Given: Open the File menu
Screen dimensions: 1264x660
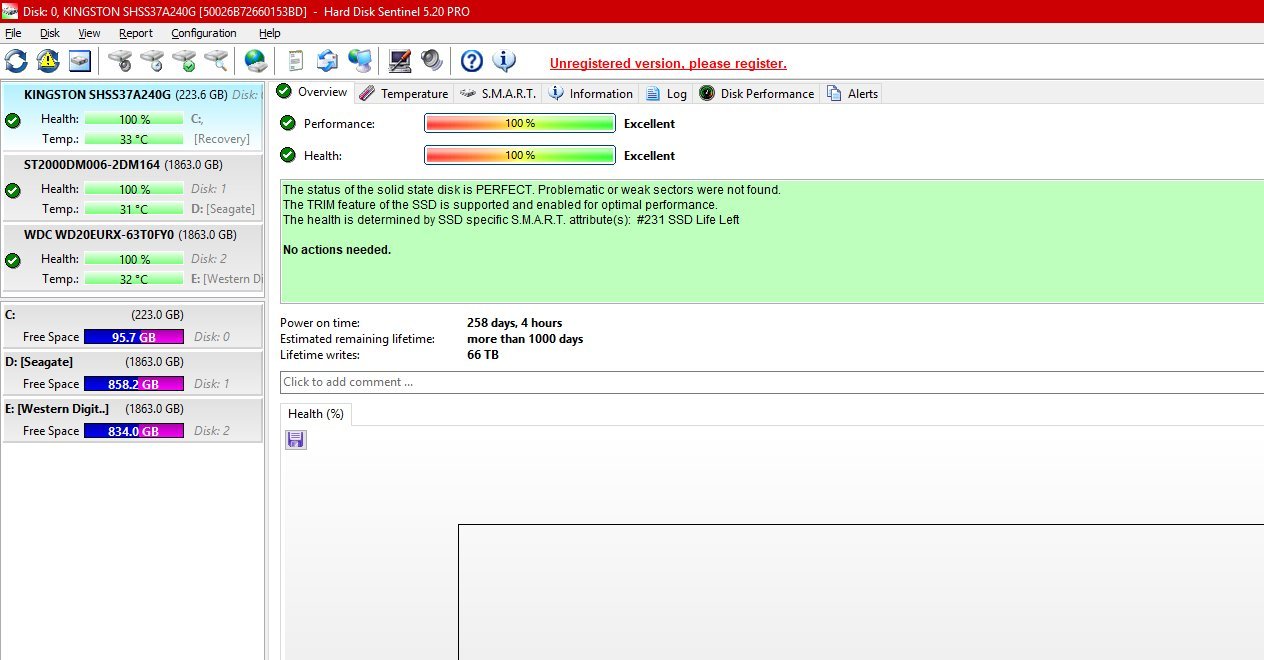Looking at the screenshot, I should [13, 33].
